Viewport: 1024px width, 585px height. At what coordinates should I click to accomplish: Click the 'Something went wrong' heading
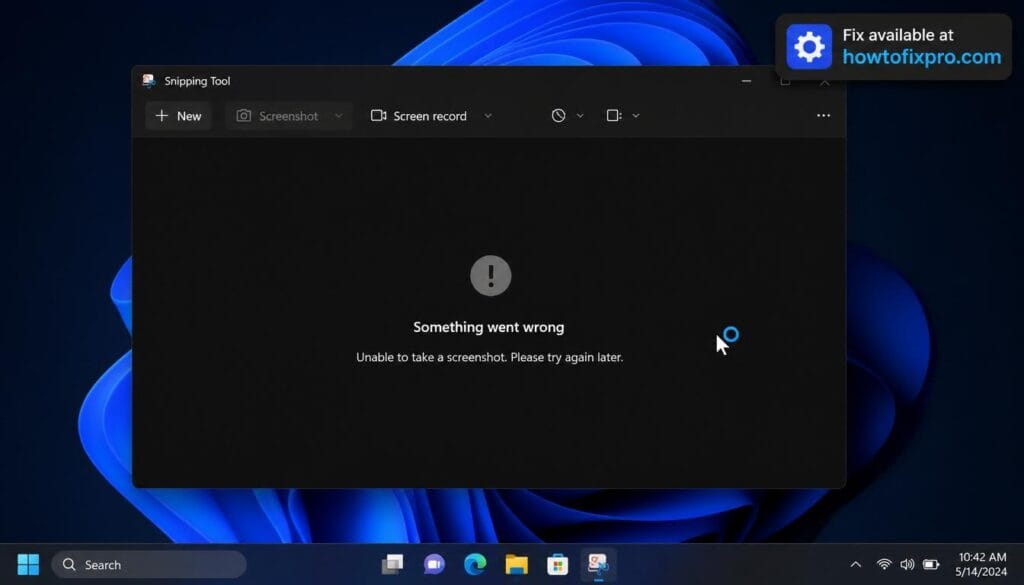click(488, 327)
